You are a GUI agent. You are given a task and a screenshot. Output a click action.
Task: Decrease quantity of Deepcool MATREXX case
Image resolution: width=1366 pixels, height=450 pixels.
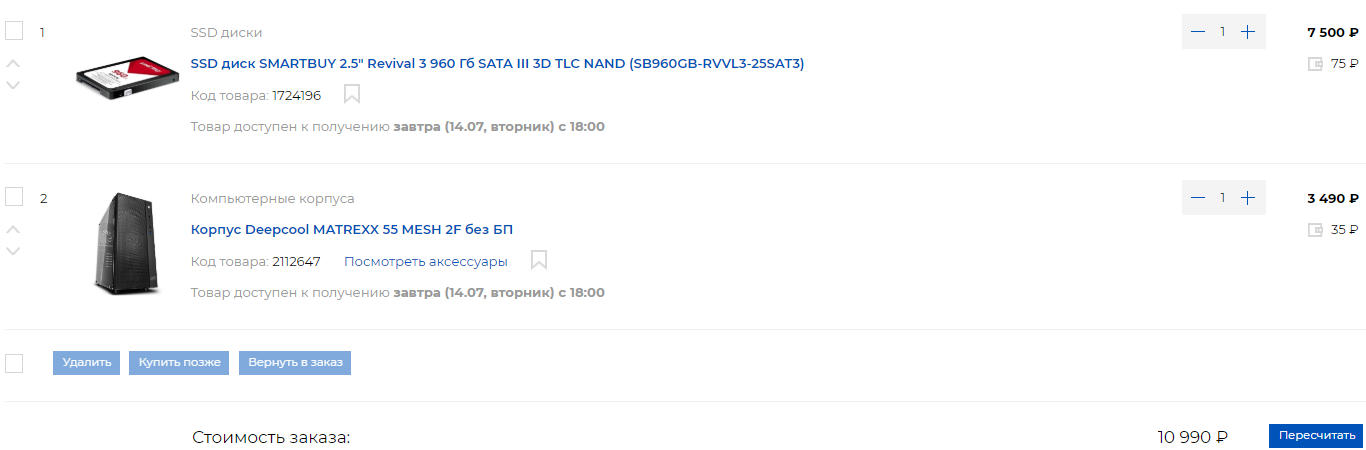(1198, 198)
